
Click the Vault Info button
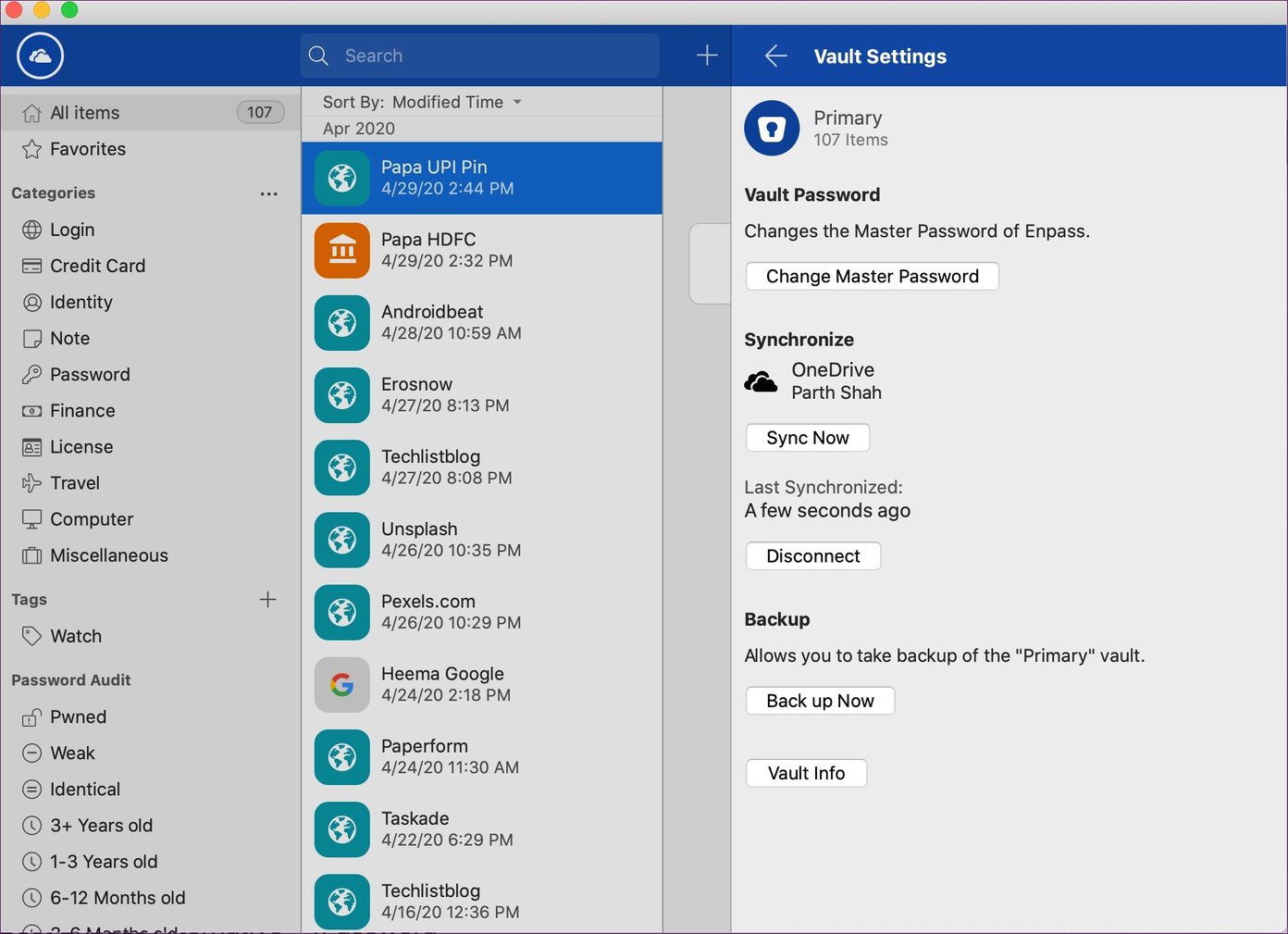pyautogui.click(x=806, y=773)
